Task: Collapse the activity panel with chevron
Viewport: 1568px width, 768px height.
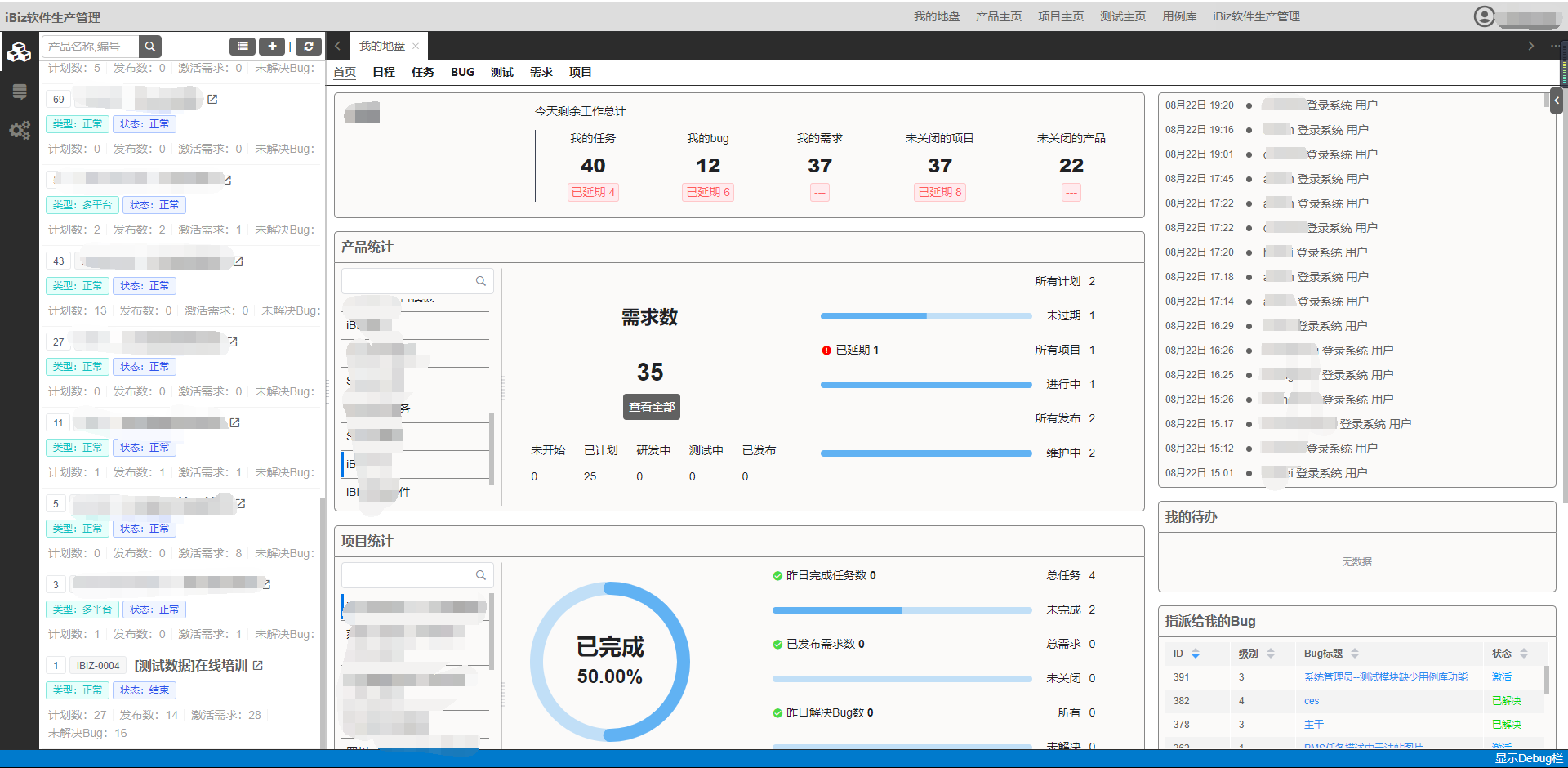Action: (1557, 100)
